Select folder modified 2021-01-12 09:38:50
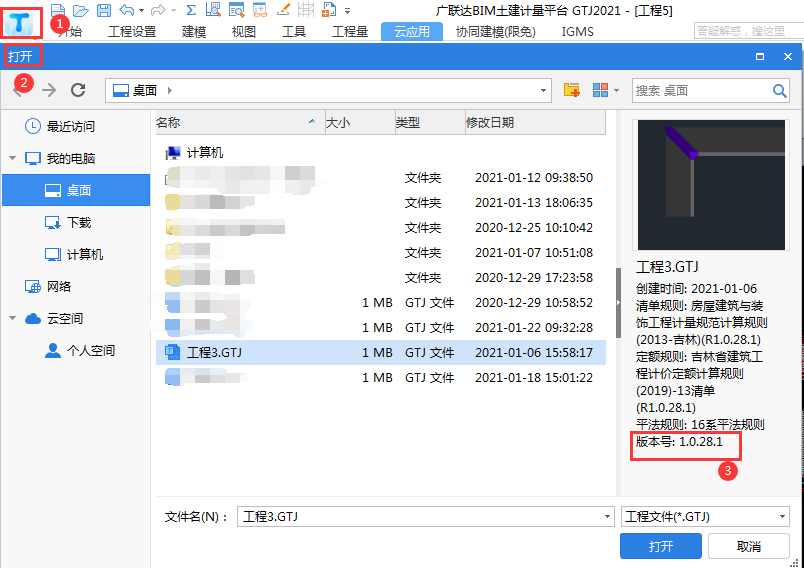Screen dimensions: 804x568 pos(380,177)
